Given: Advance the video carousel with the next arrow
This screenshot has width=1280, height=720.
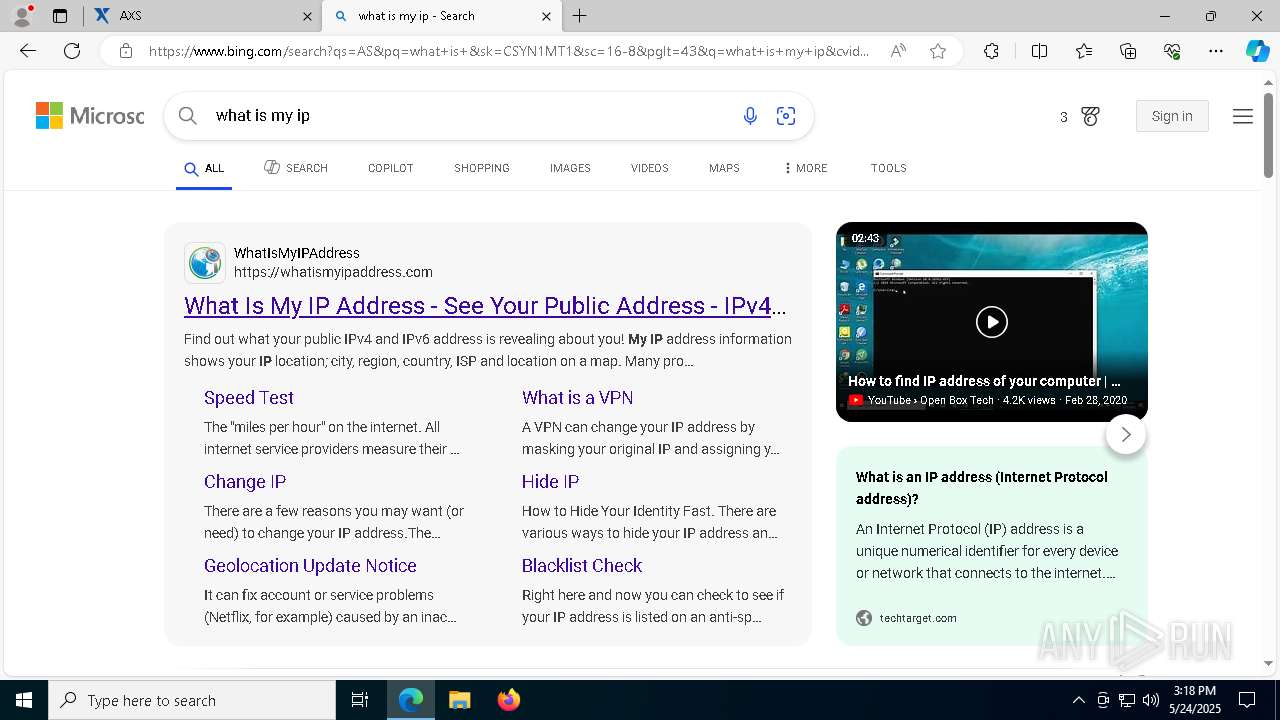Looking at the screenshot, I should click(x=1126, y=435).
